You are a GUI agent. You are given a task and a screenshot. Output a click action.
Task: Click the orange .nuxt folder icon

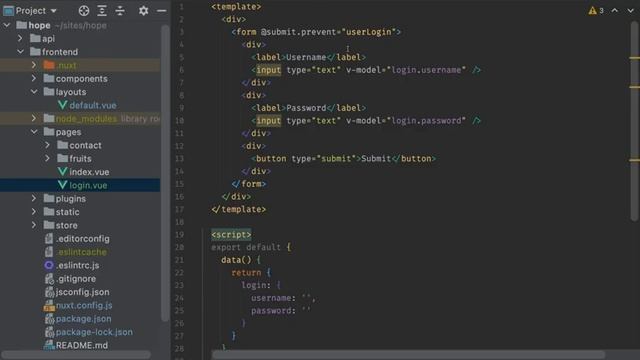tap(49, 65)
